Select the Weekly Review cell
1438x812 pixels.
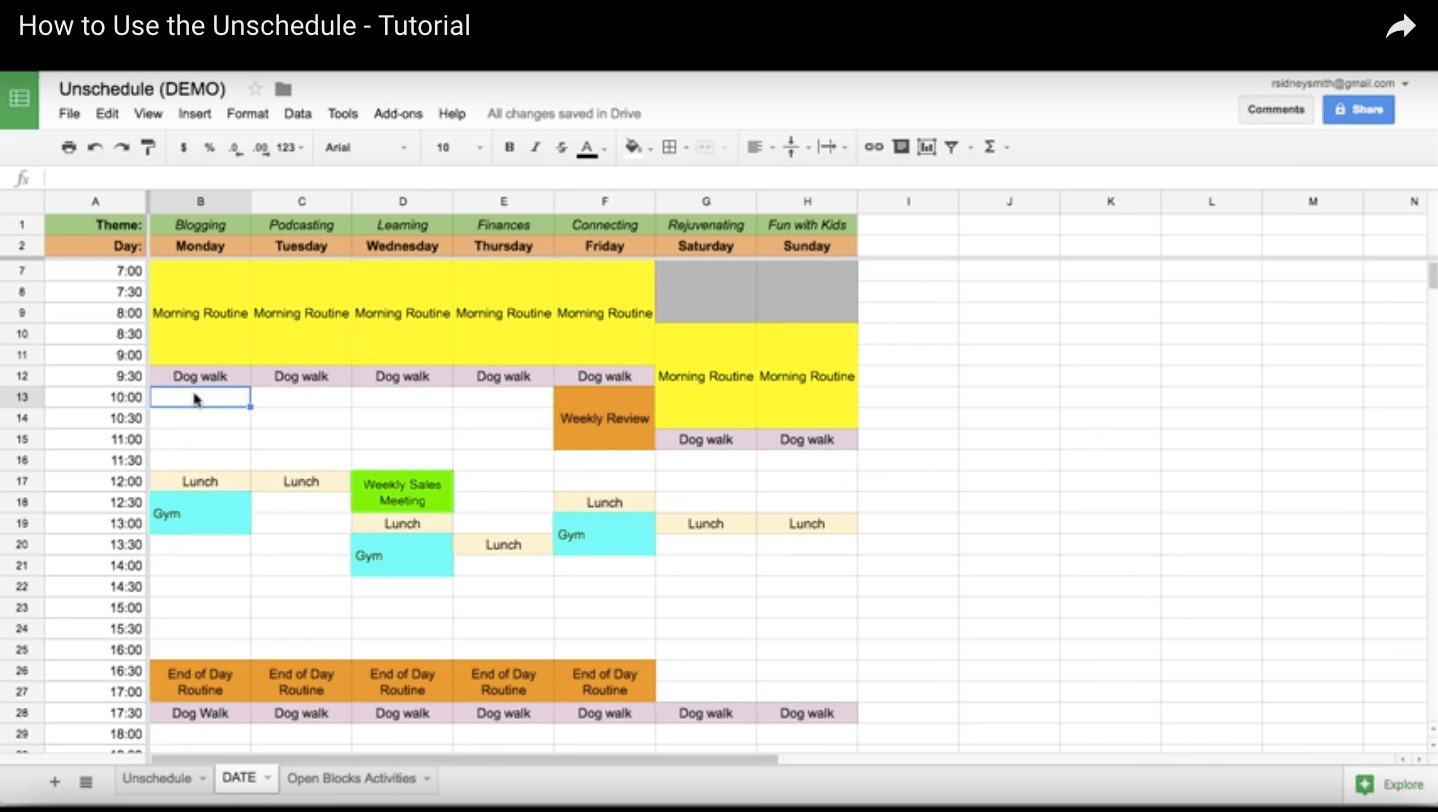605,418
